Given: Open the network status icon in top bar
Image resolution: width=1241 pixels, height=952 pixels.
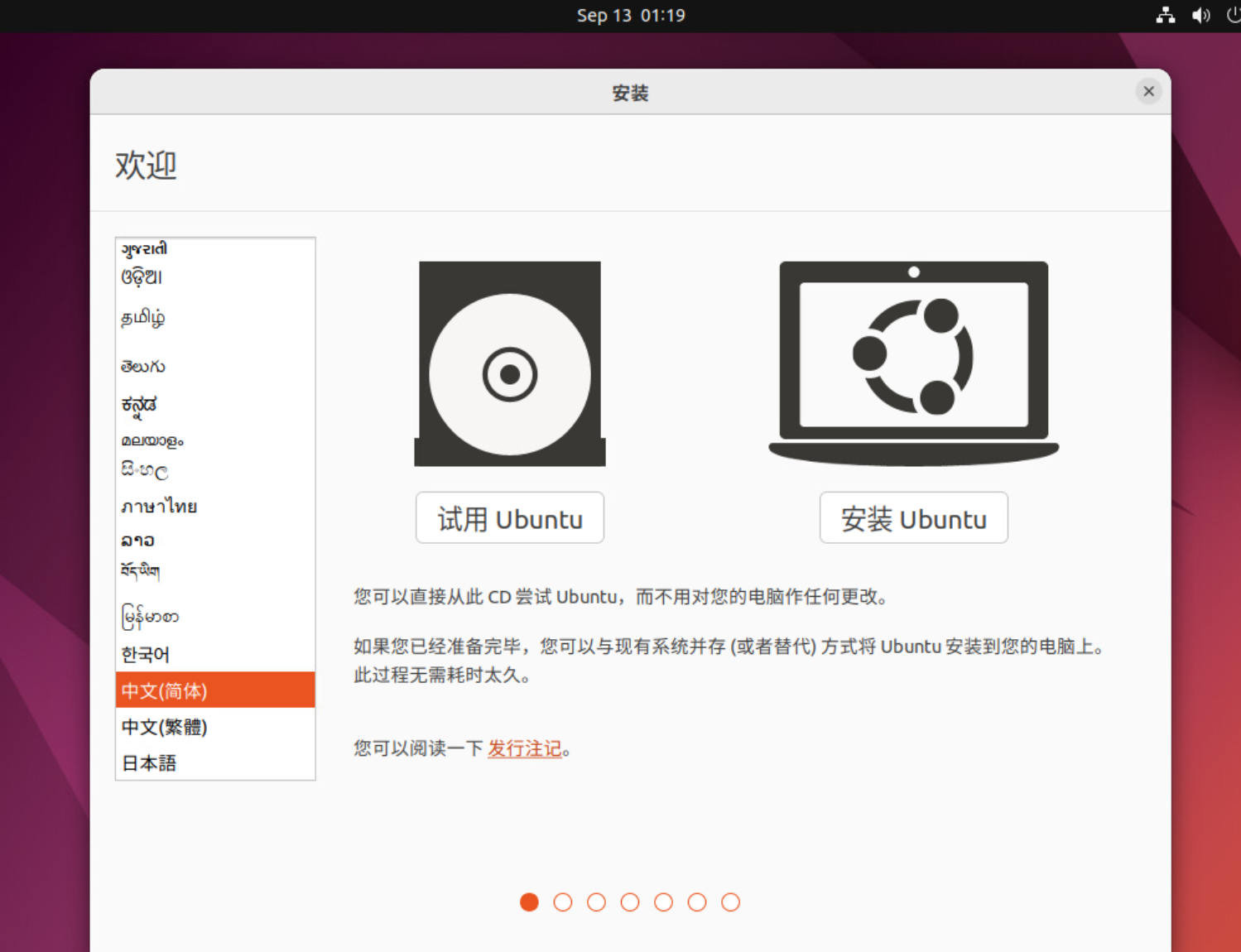Looking at the screenshot, I should [1166, 15].
